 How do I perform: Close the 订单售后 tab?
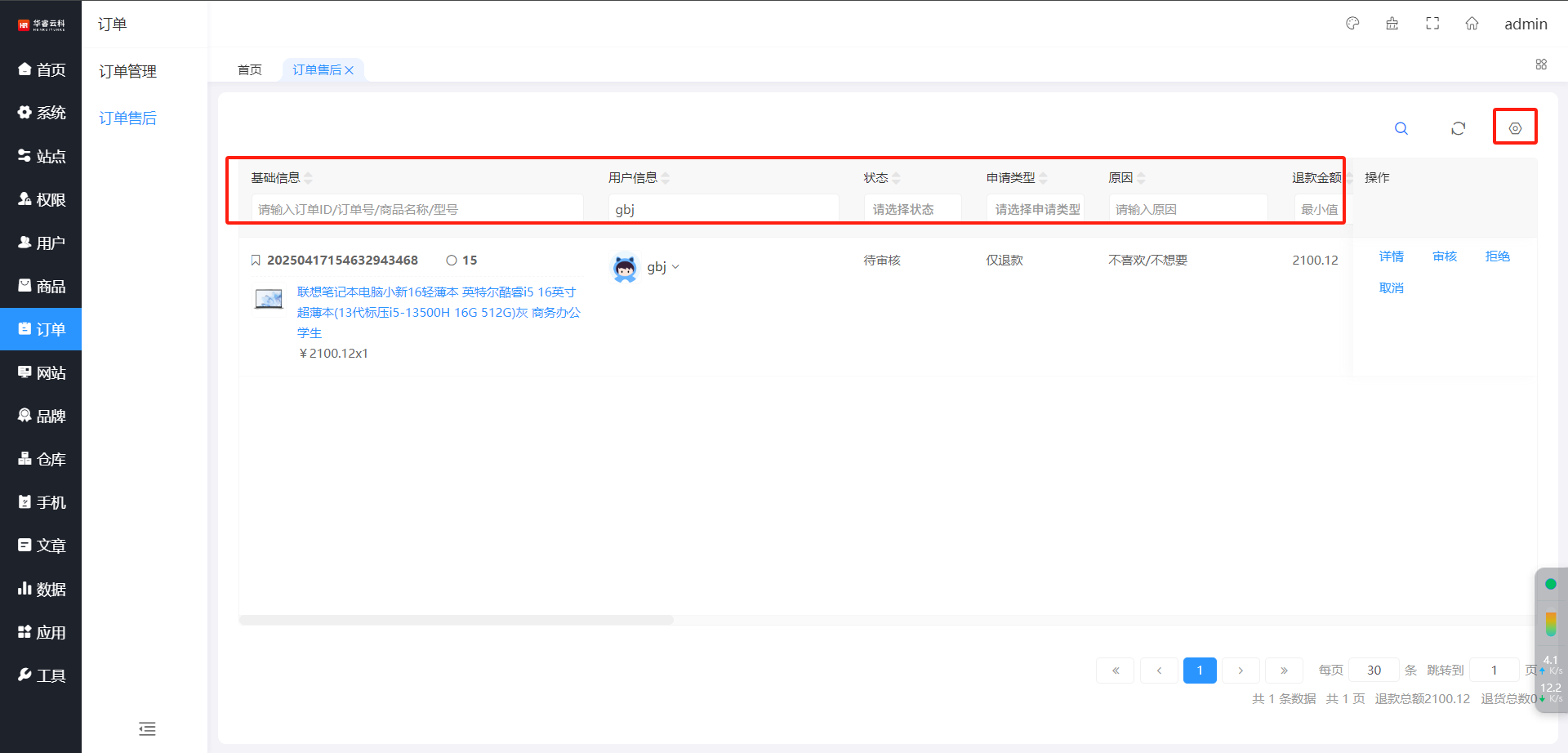[x=350, y=70]
